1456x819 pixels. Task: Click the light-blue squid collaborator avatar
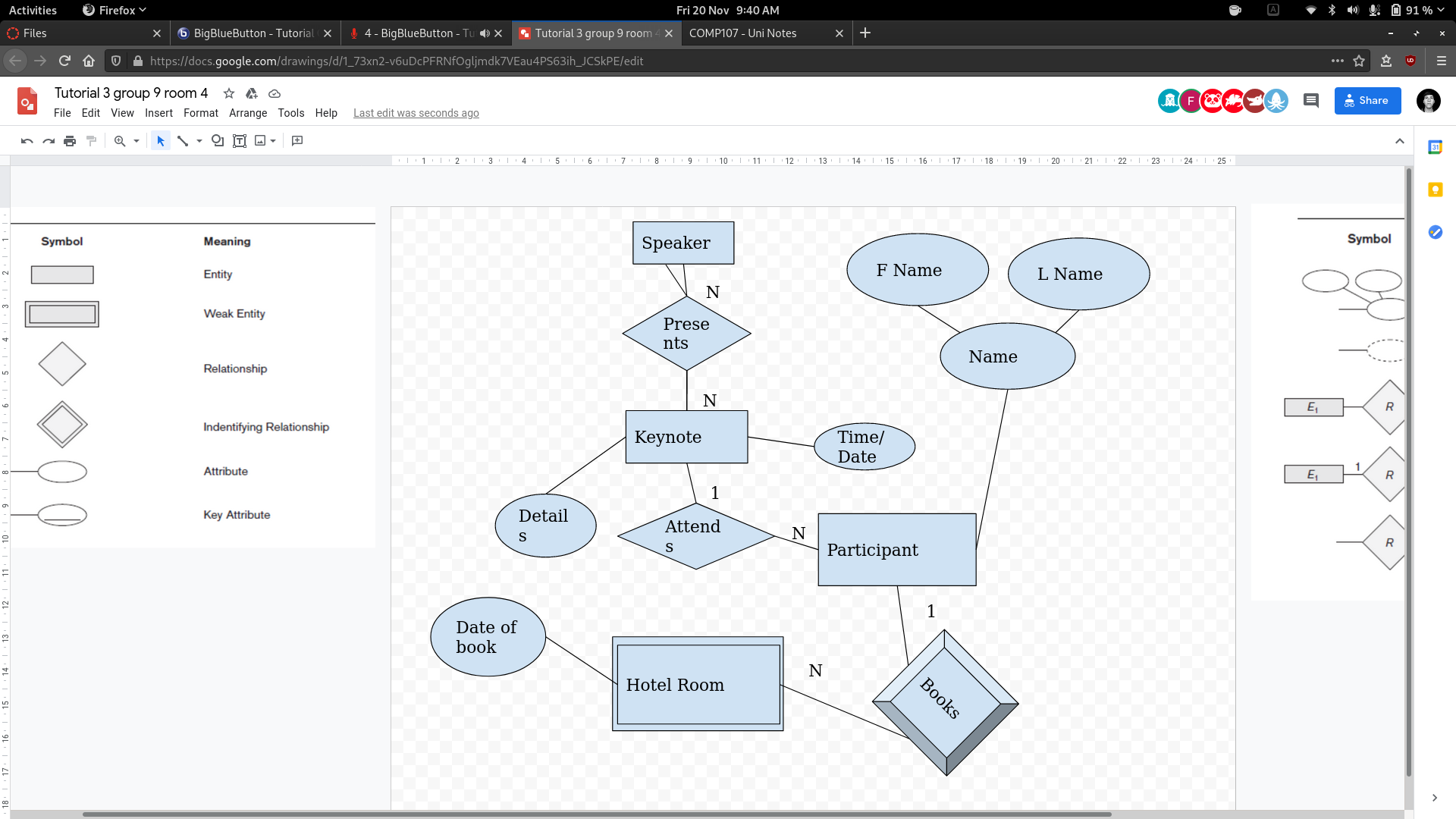(1276, 100)
